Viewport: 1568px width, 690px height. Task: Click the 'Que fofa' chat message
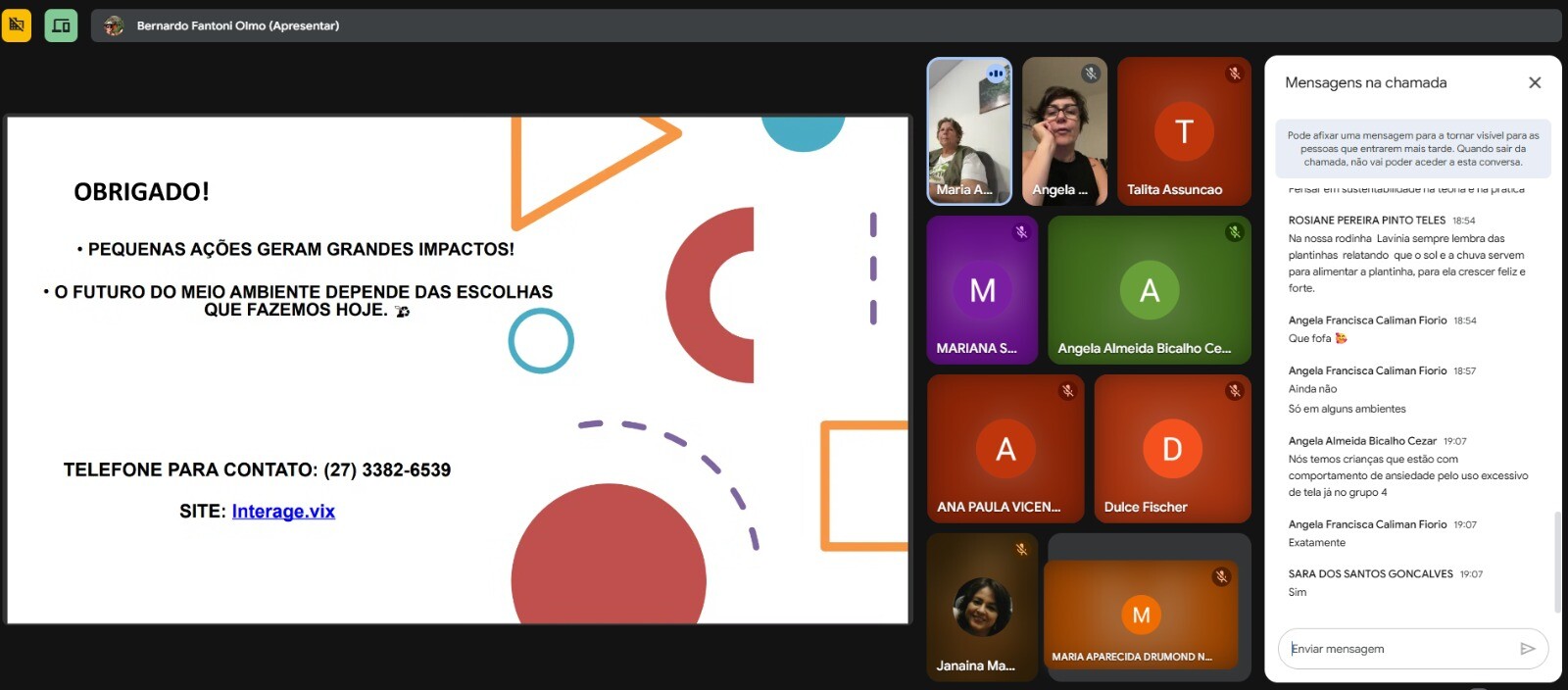tap(1317, 338)
